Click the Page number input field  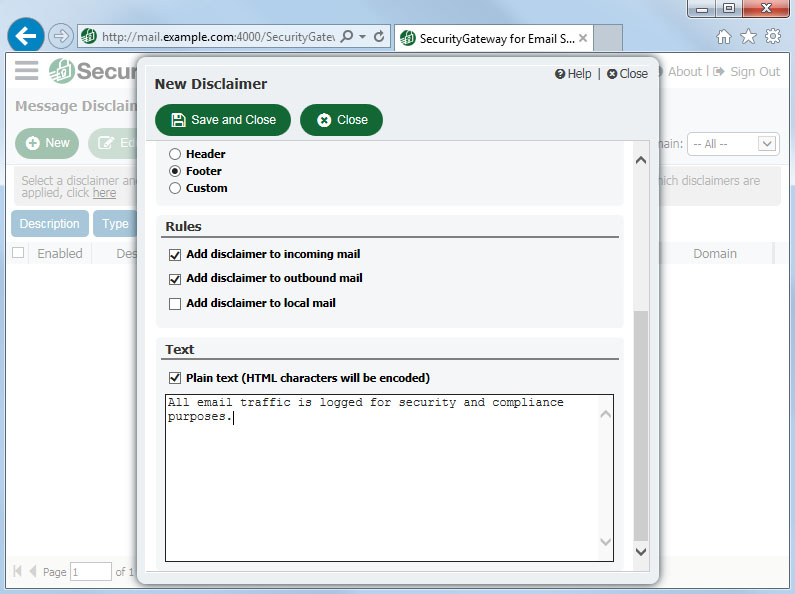tap(91, 572)
